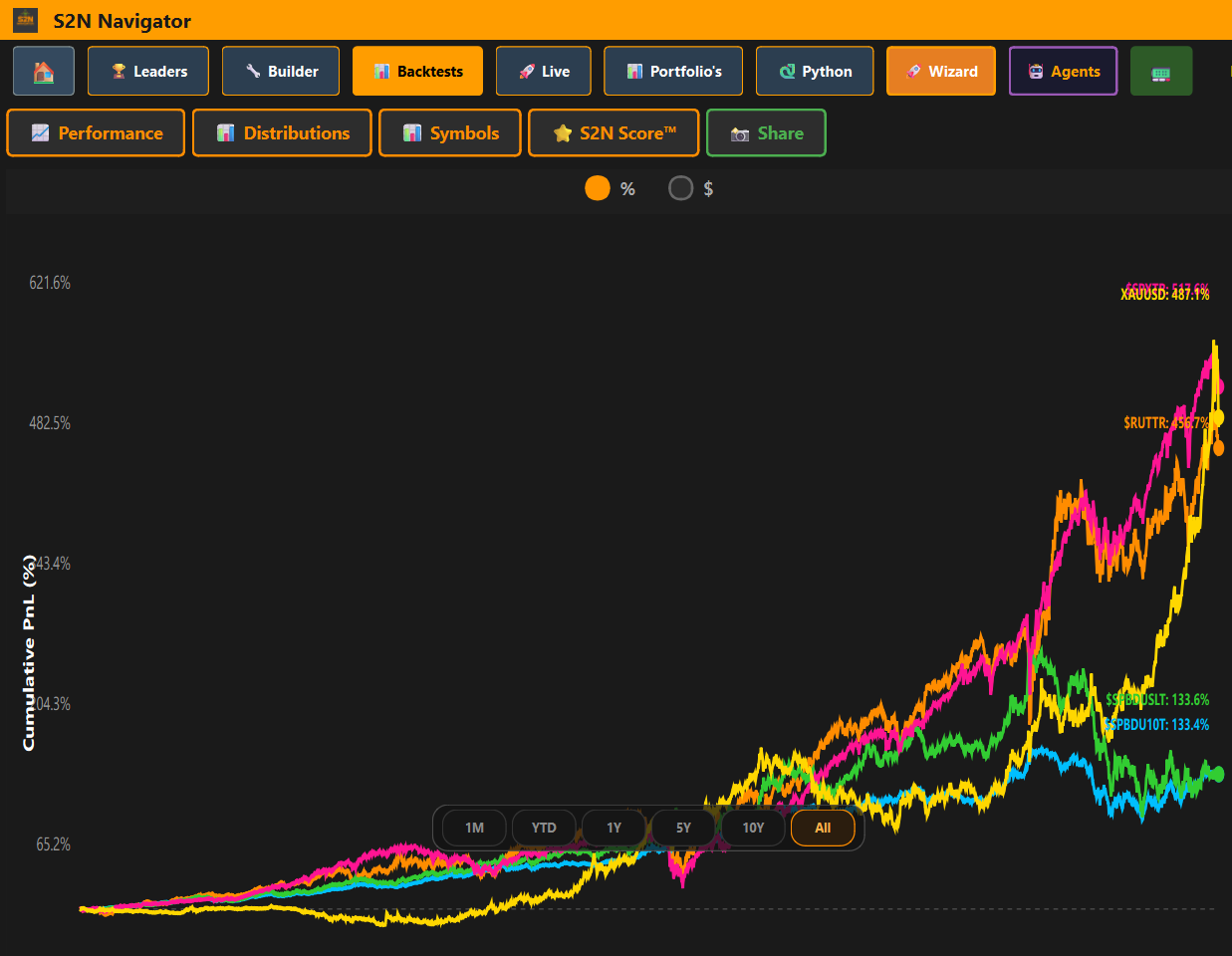Show the Performance tab
The height and width of the screenshot is (956, 1232).
(x=96, y=132)
